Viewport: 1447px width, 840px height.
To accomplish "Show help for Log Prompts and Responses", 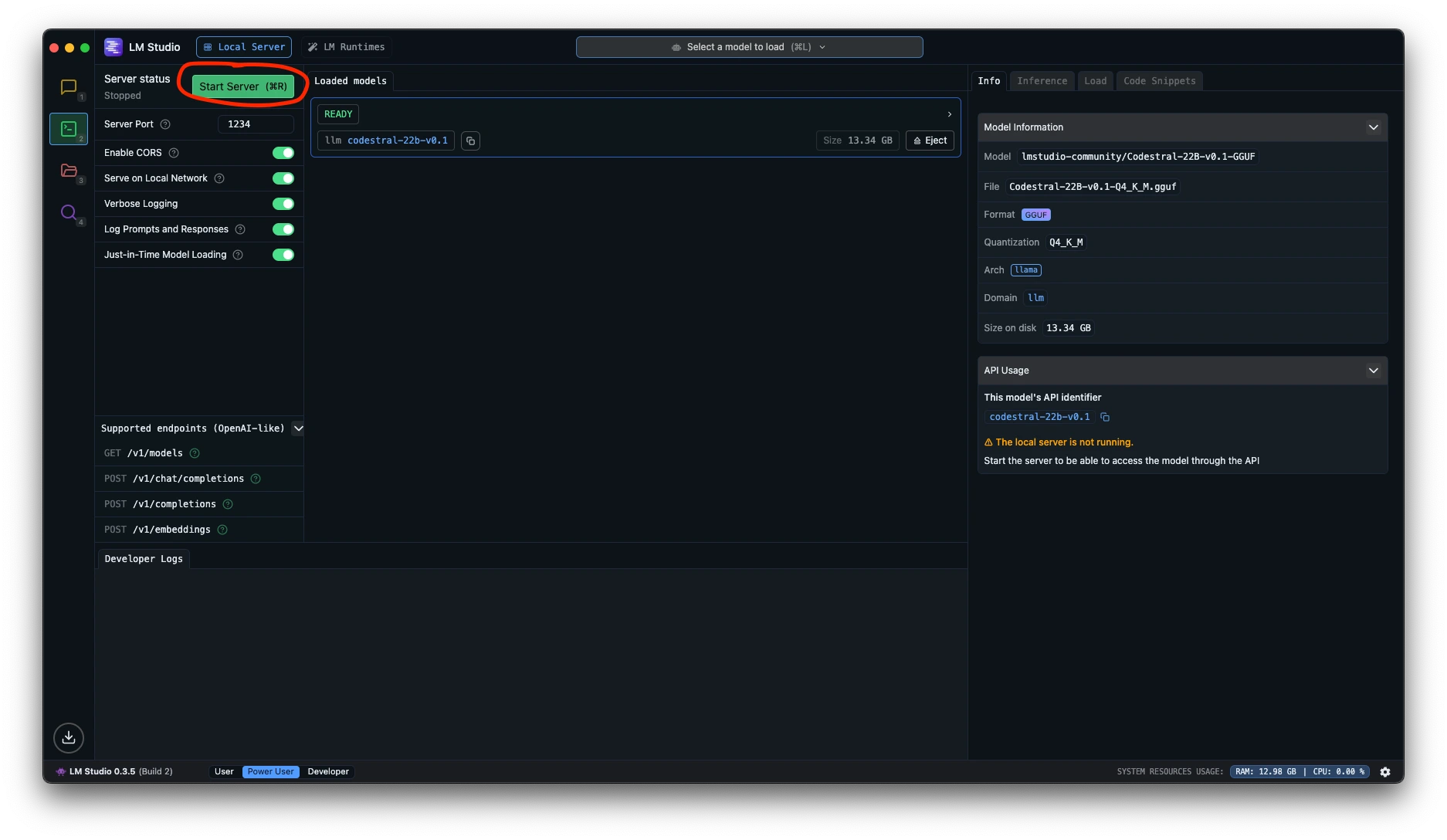I will point(240,229).
